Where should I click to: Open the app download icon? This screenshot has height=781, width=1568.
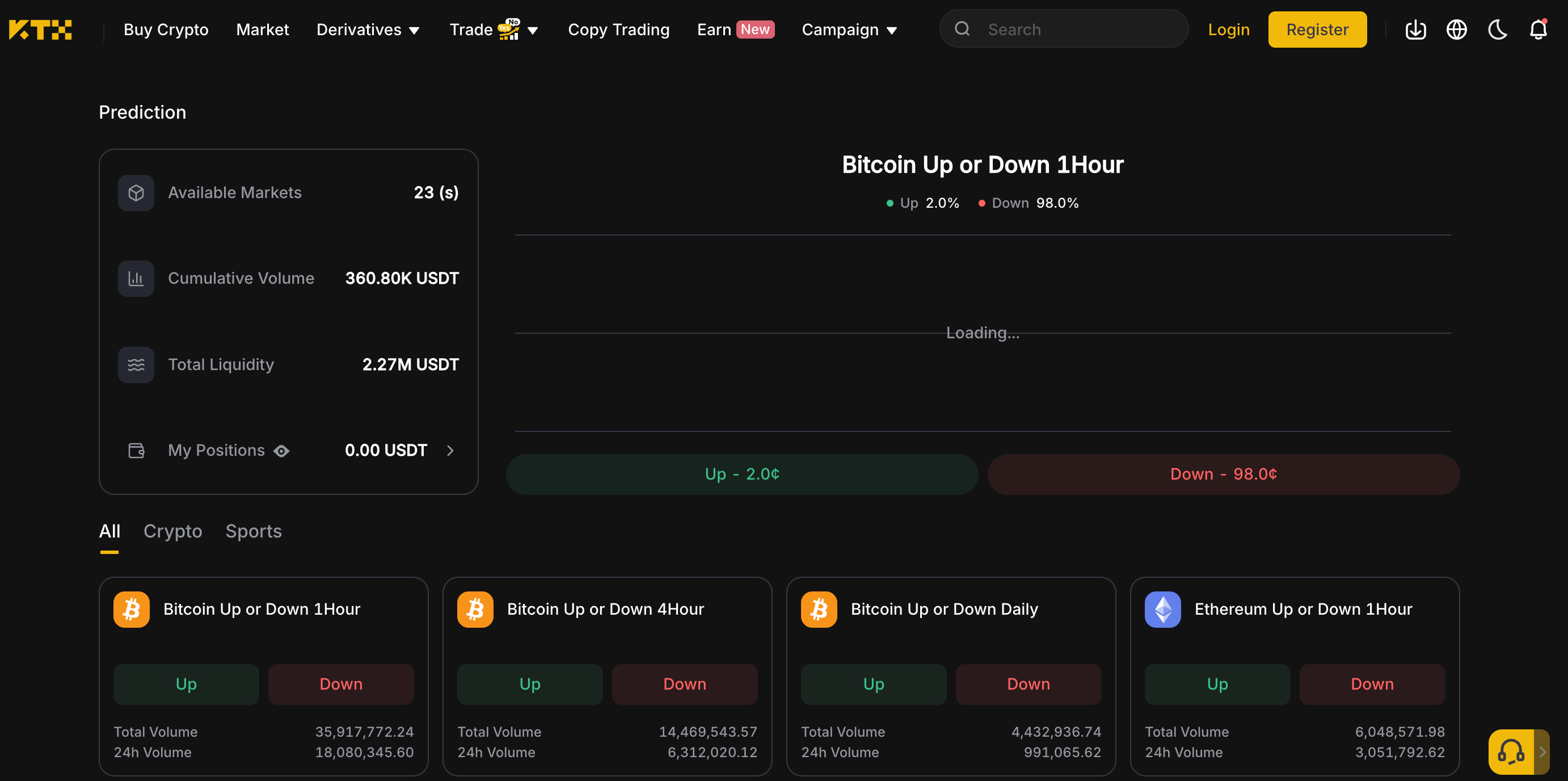[x=1415, y=30]
